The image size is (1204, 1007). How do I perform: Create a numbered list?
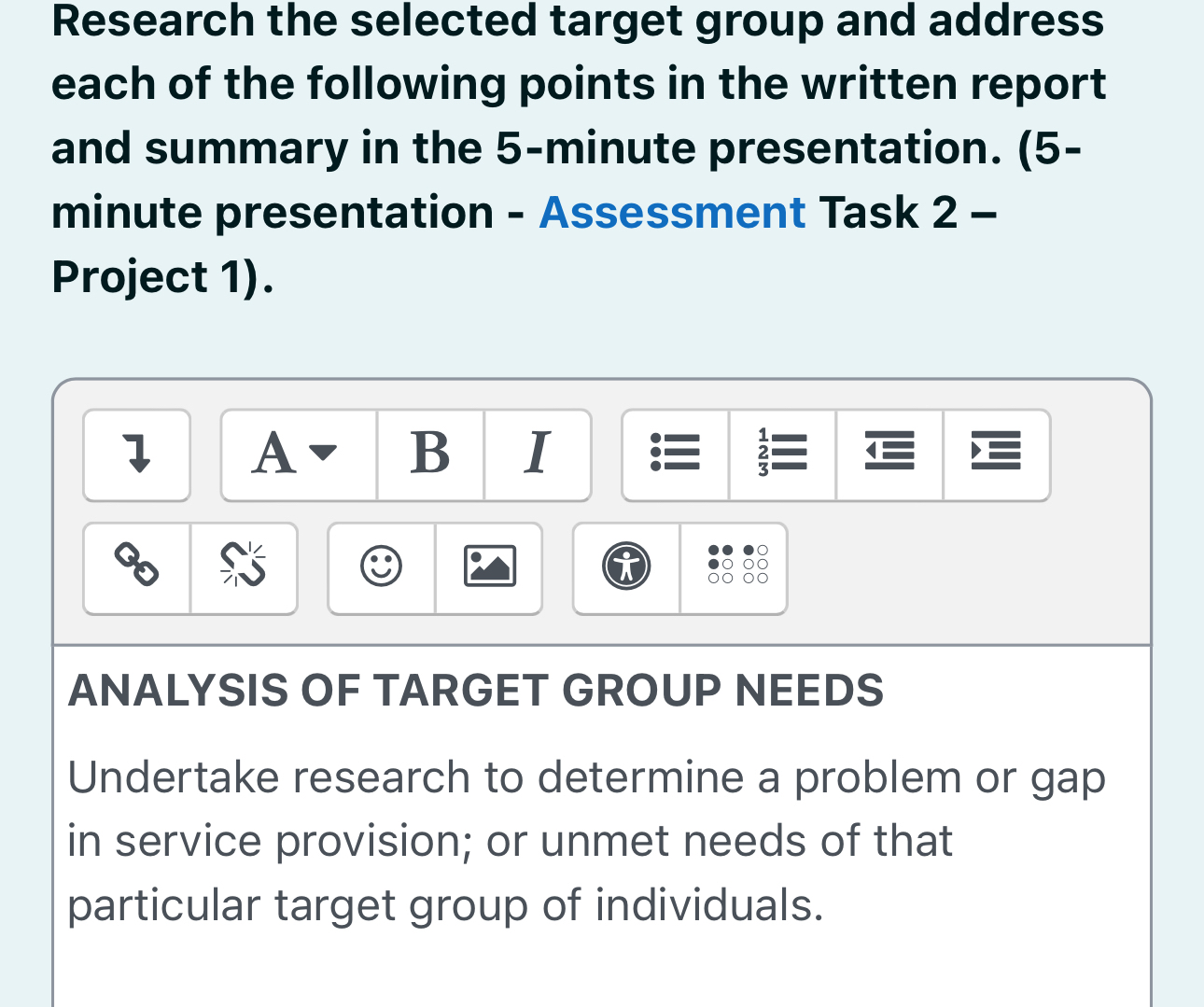click(782, 455)
